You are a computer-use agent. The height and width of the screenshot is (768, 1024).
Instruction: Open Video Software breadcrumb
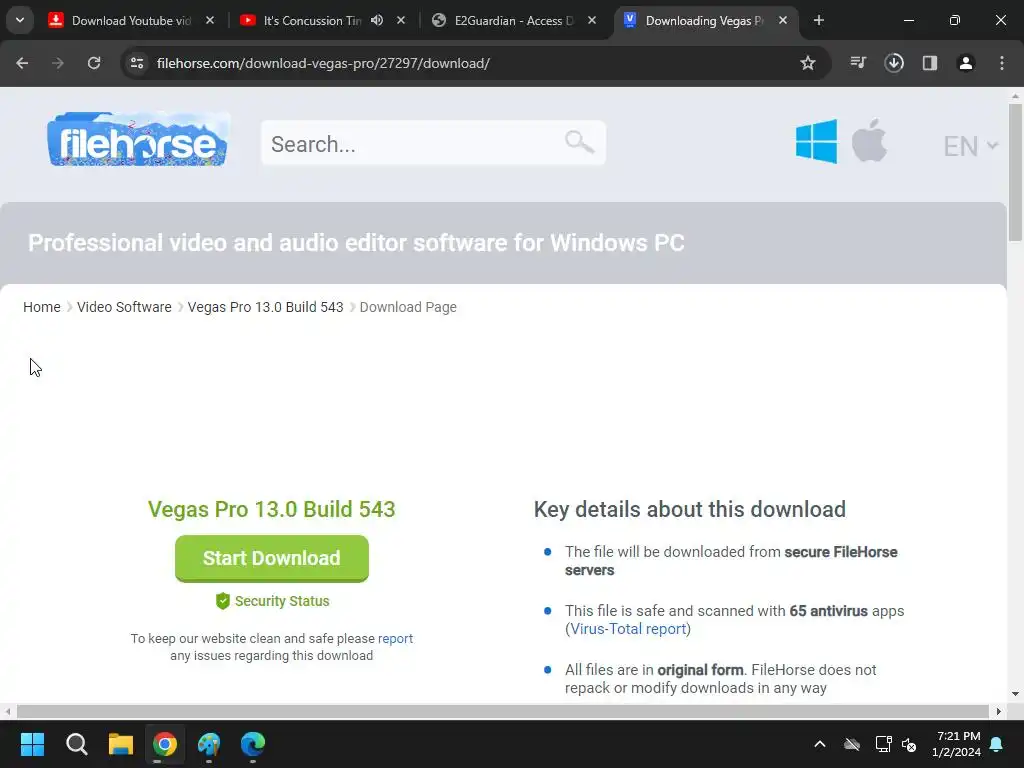click(124, 307)
